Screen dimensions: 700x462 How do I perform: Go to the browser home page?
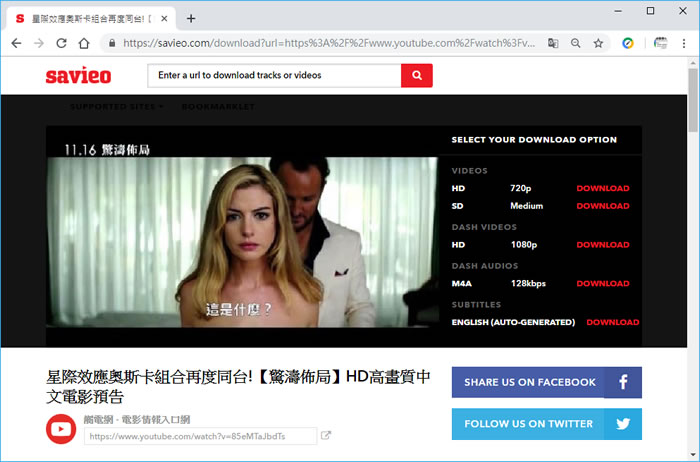[x=84, y=43]
